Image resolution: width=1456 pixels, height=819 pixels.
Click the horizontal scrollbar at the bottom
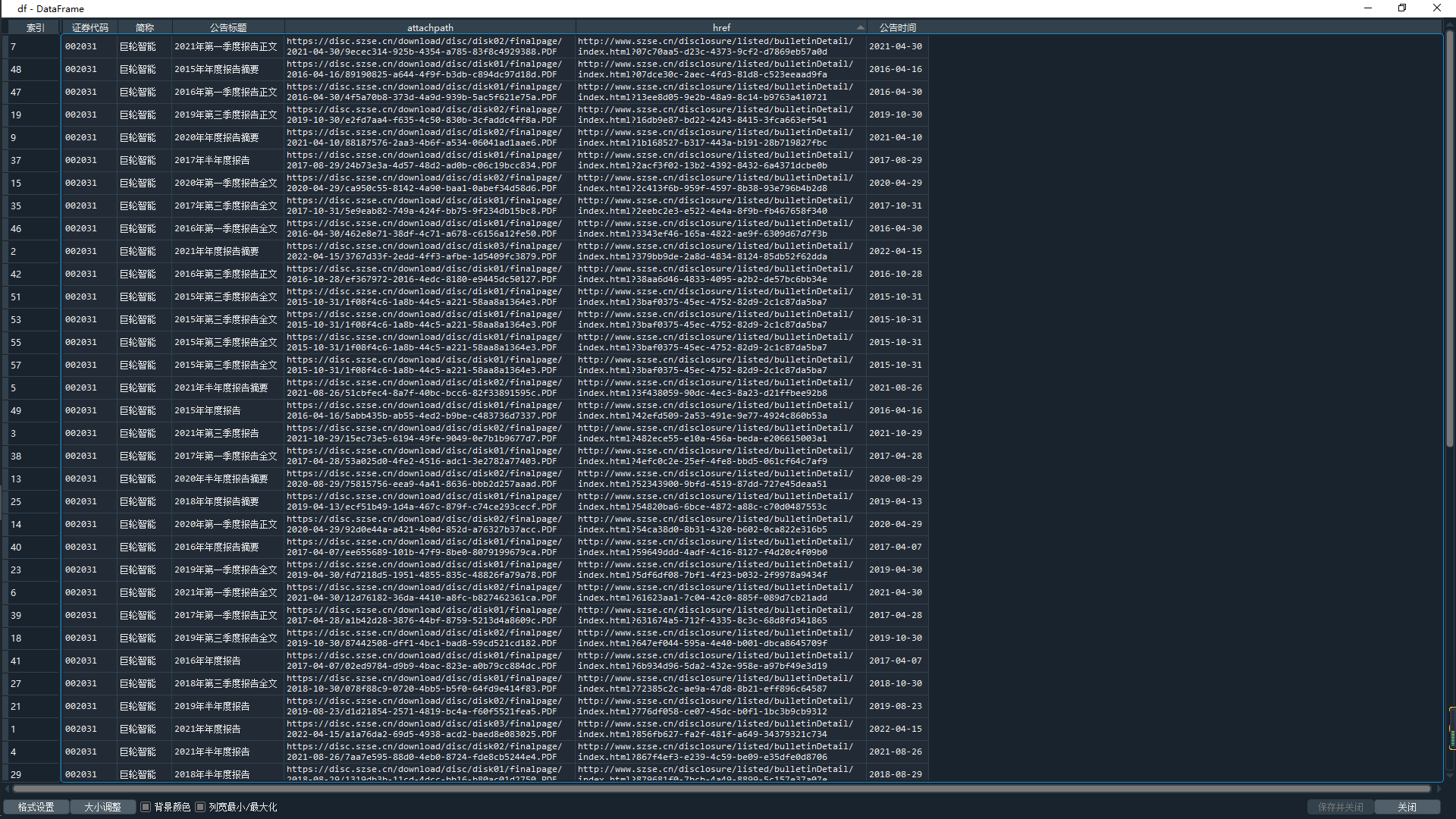click(720, 789)
